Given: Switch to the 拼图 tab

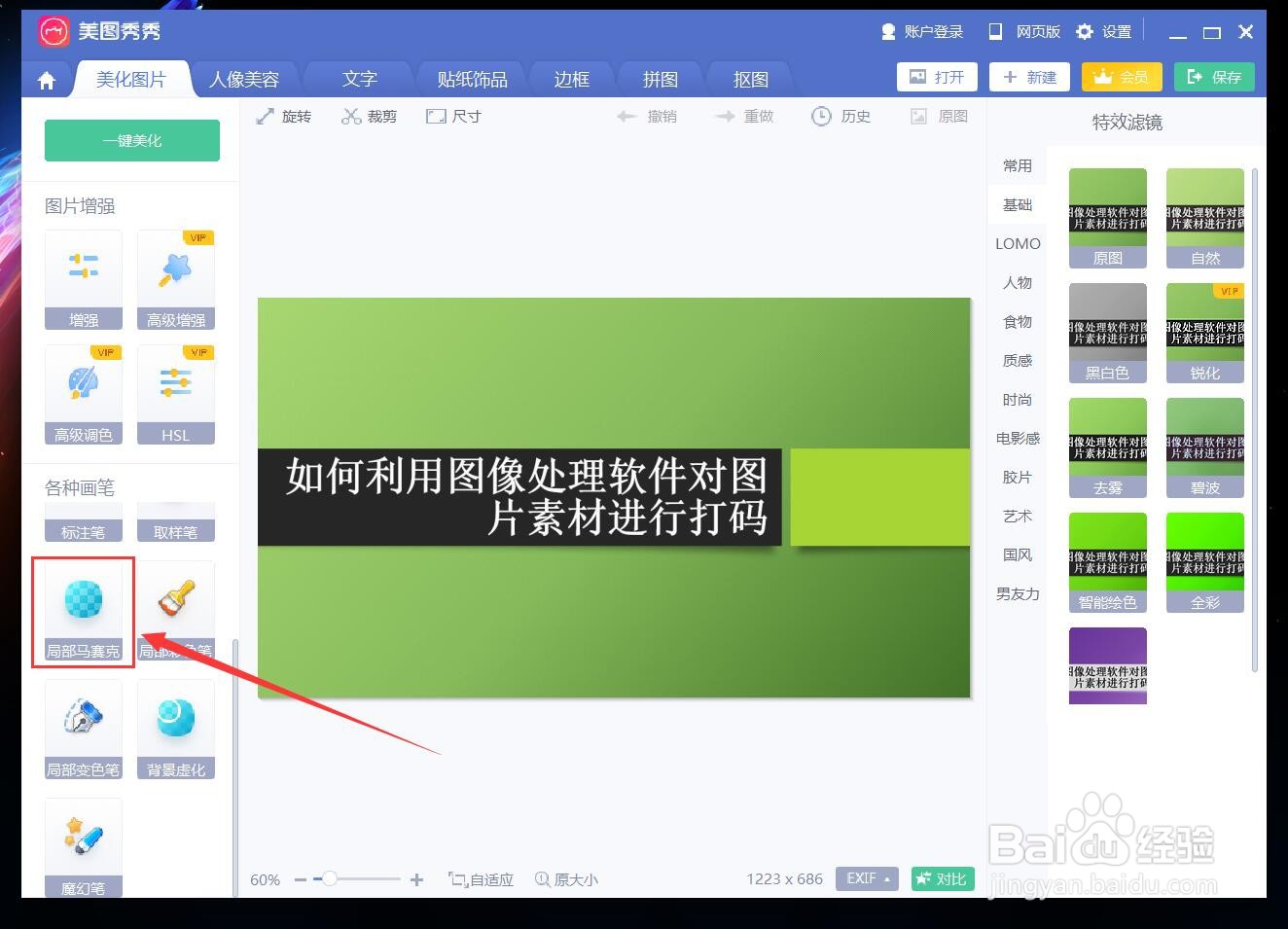Looking at the screenshot, I should (x=661, y=80).
